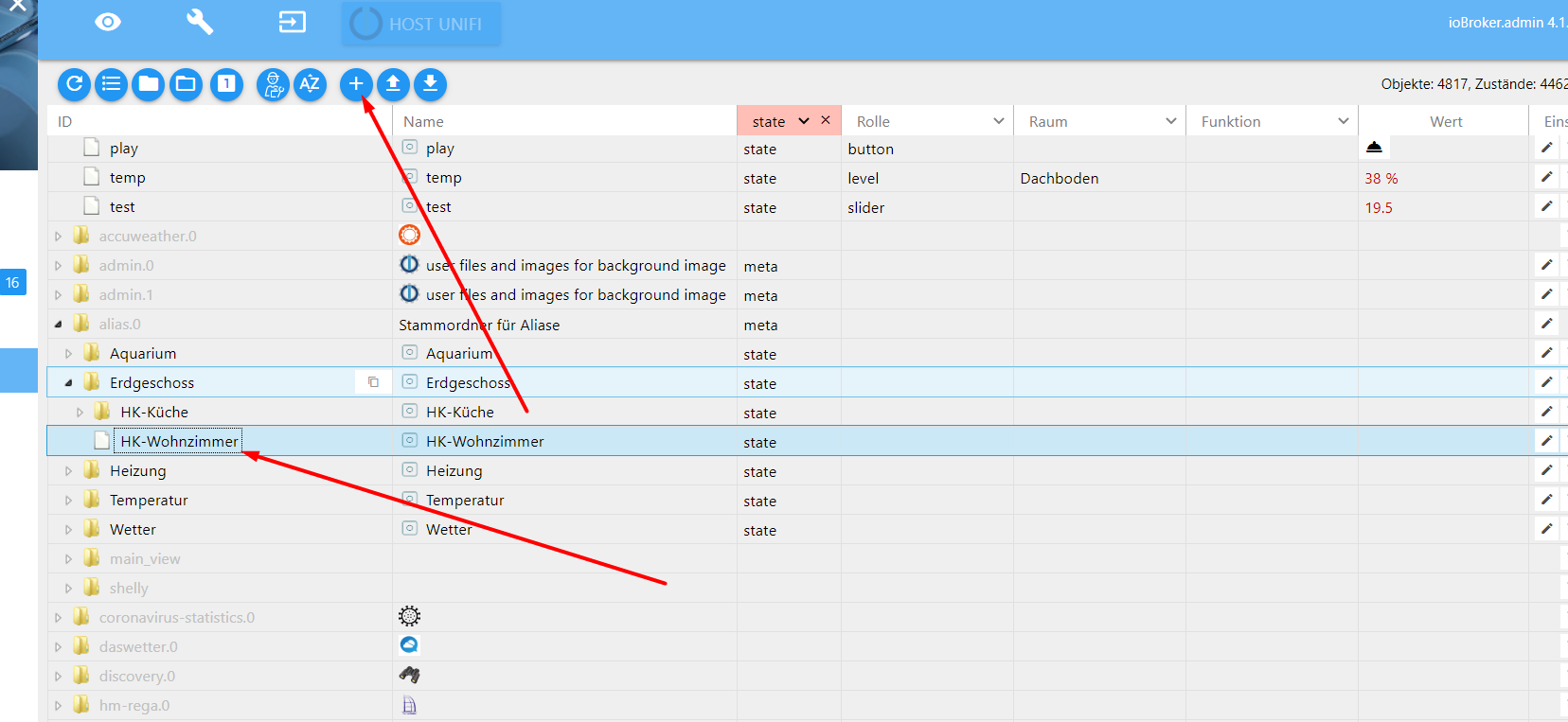Edit the play object with pencil icon
Image resolution: width=1568 pixels, height=722 pixels.
[x=1546, y=148]
